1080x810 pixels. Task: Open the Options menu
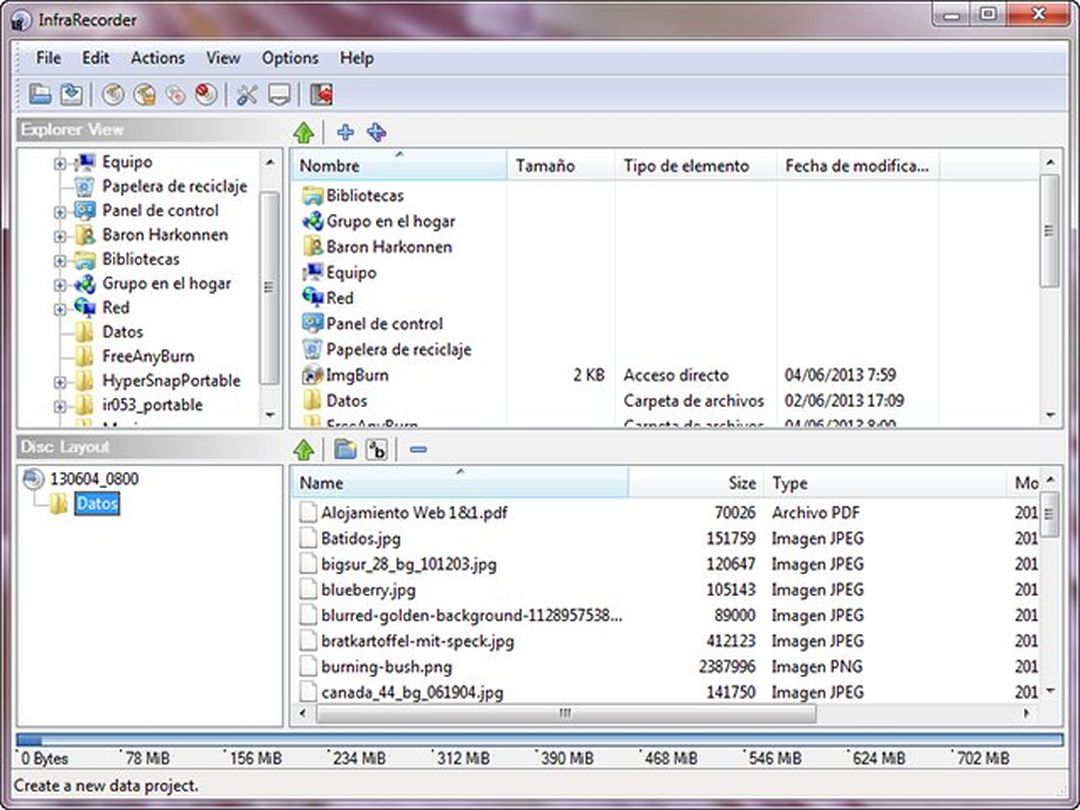click(290, 58)
